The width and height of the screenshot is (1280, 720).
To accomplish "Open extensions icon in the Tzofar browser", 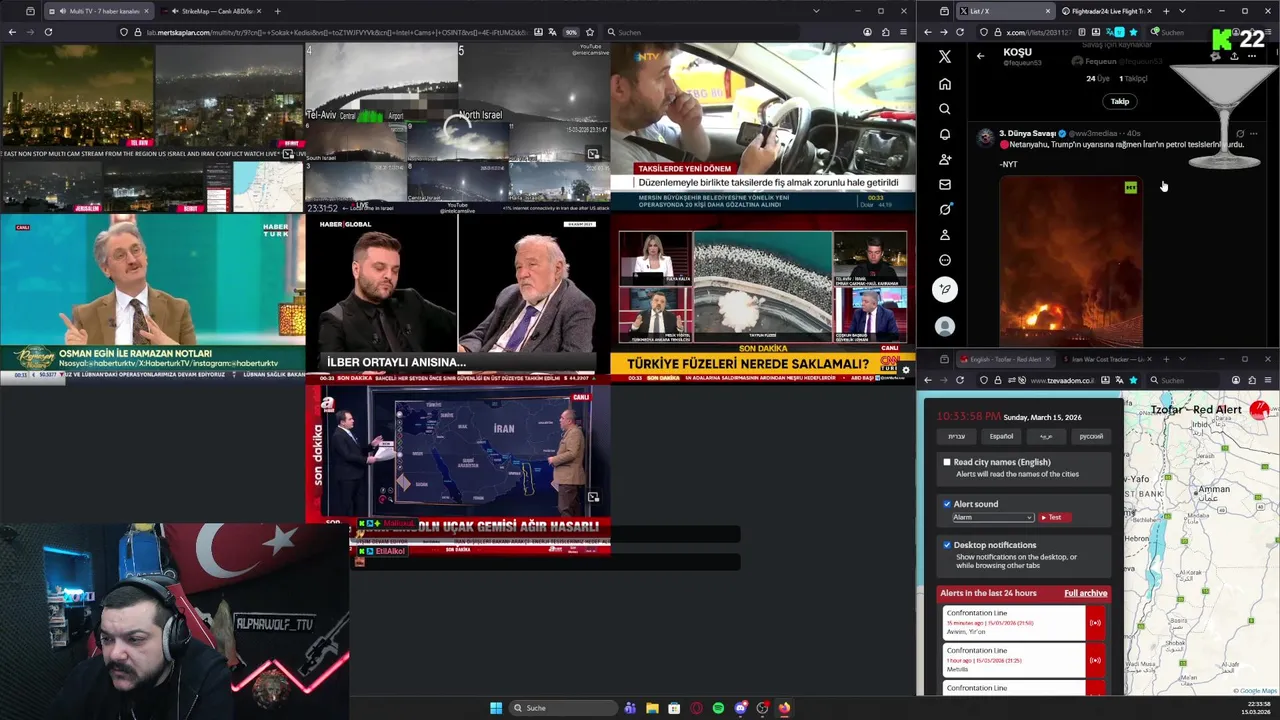I will (1251, 380).
